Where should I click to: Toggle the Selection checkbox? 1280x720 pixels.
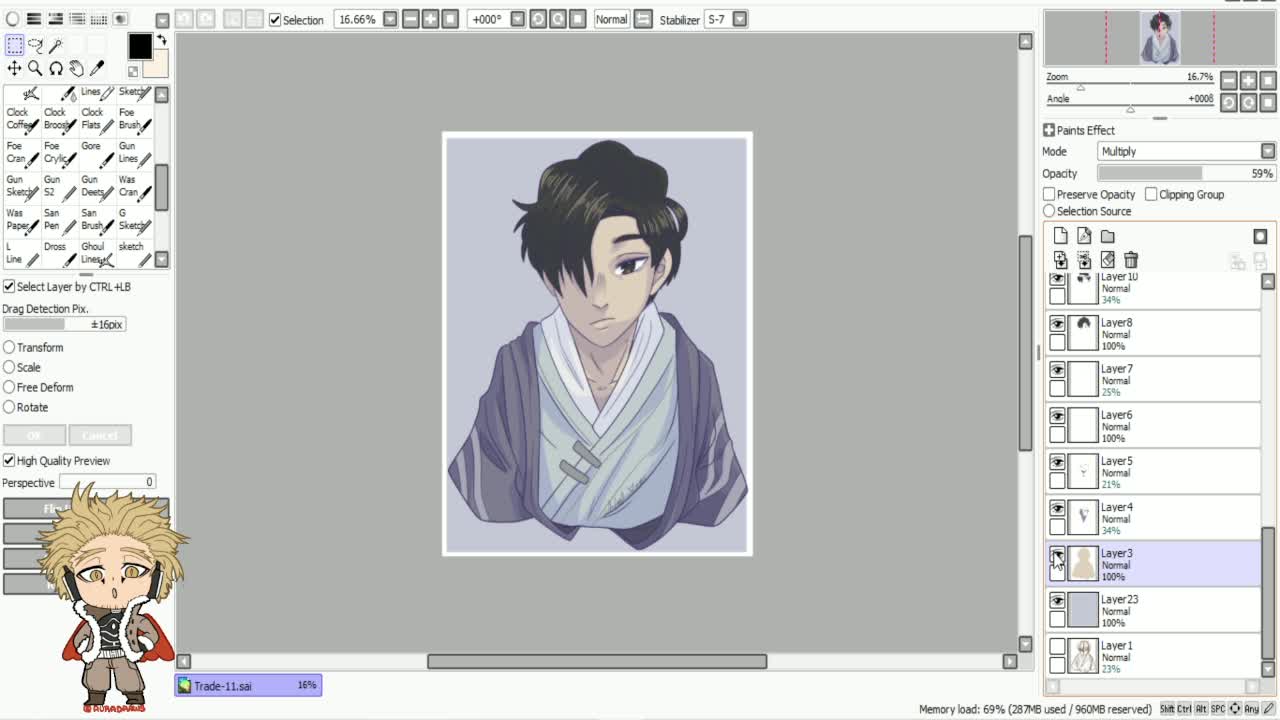click(275, 20)
